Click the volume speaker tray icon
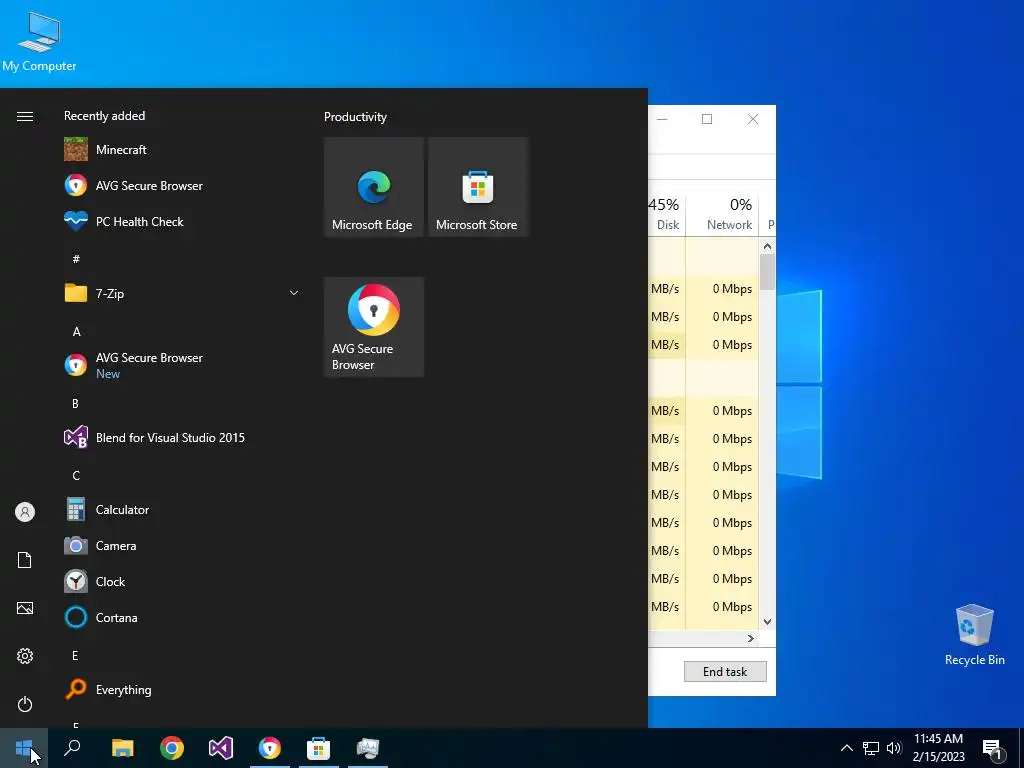This screenshot has width=1024, height=768. 894,748
